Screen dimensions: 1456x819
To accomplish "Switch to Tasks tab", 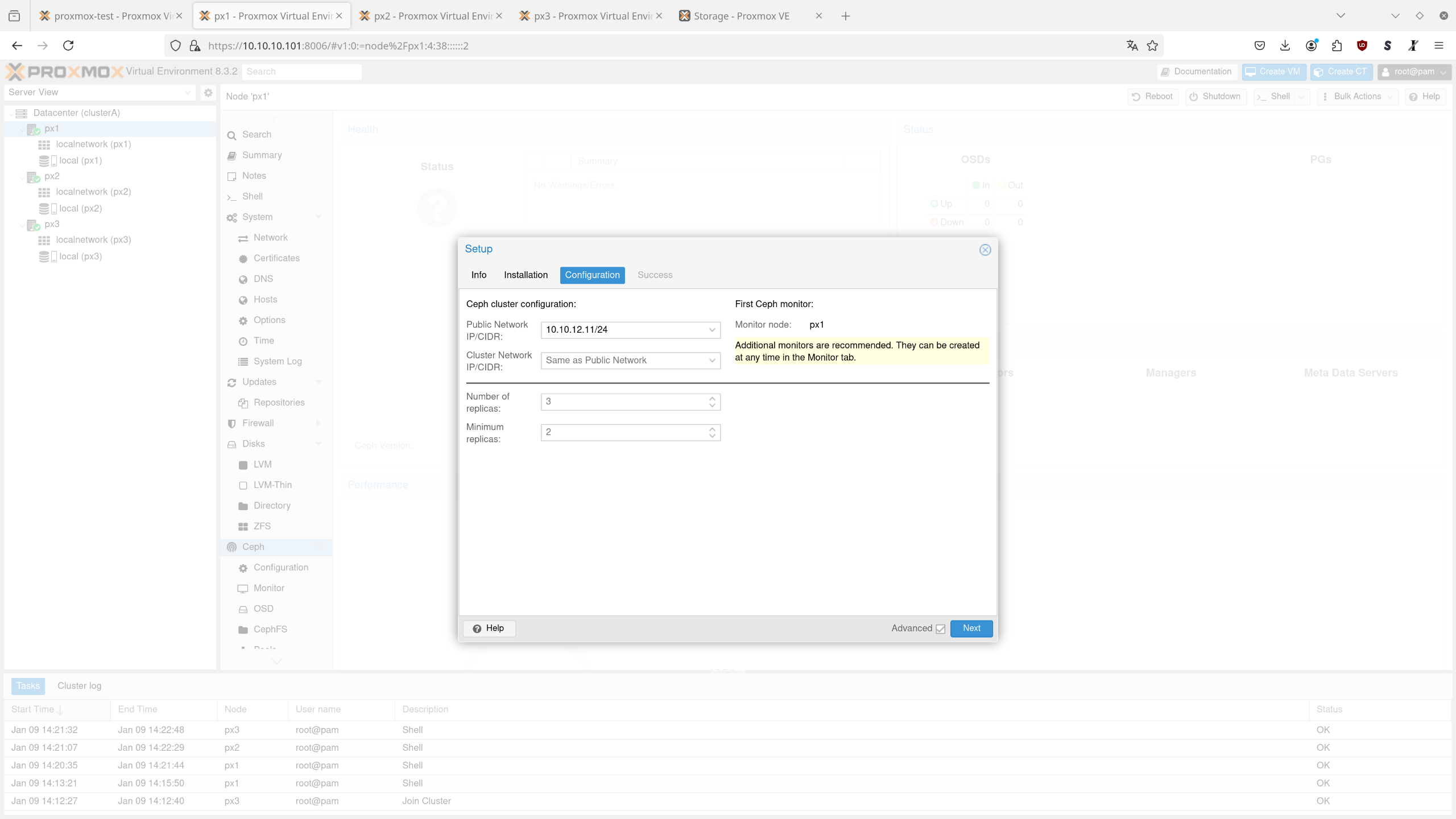I will 28,686.
